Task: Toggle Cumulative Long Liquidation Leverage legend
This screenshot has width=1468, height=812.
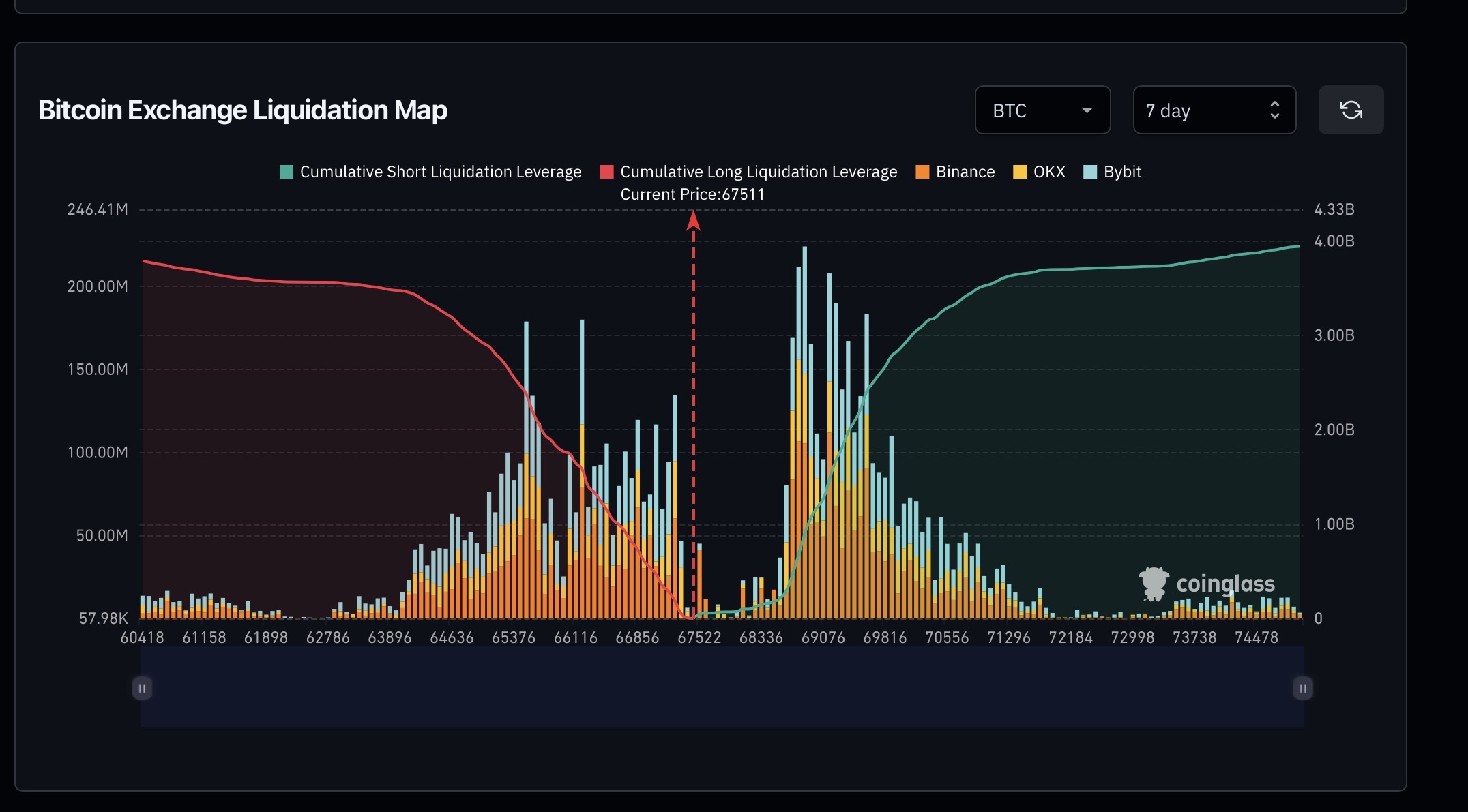Action: click(x=758, y=172)
